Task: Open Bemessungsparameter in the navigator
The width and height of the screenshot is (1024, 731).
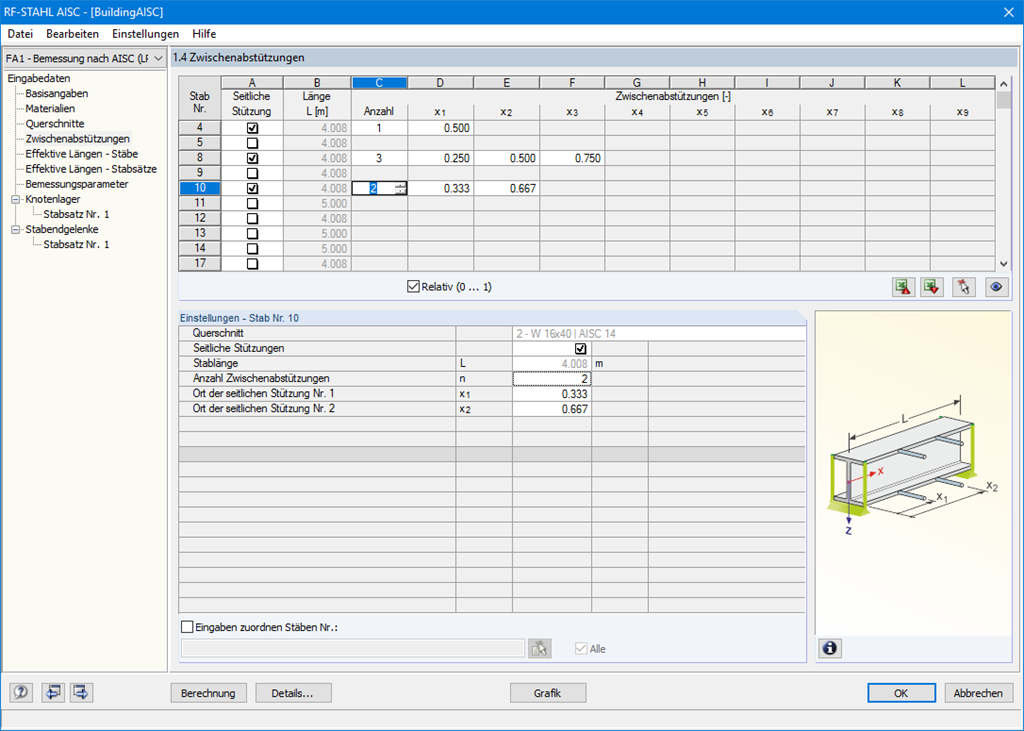Action: pyautogui.click(x=77, y=184)
